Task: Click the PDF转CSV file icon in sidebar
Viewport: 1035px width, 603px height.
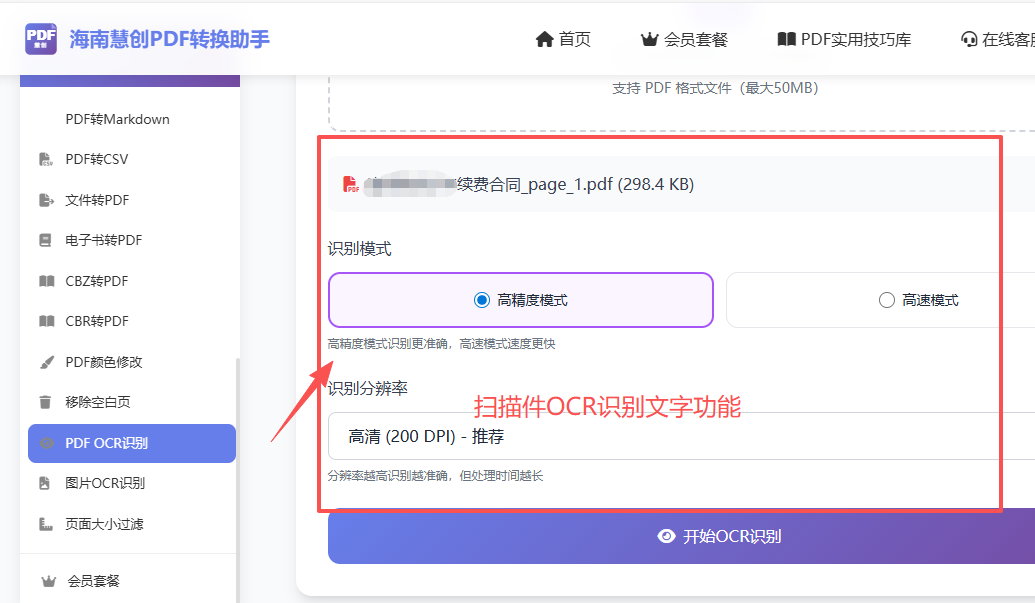Action: 46,159
